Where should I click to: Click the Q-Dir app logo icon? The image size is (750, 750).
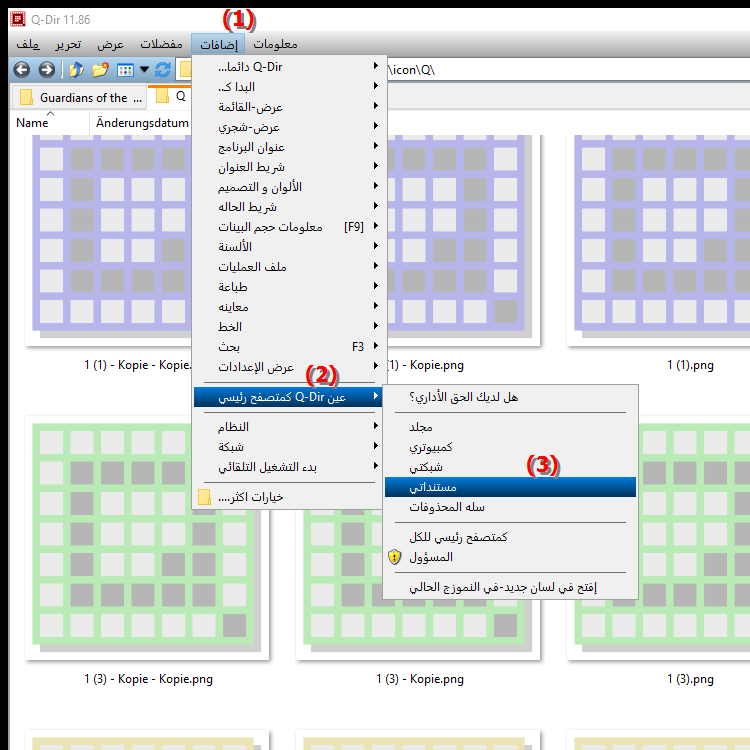pos(18,19)
